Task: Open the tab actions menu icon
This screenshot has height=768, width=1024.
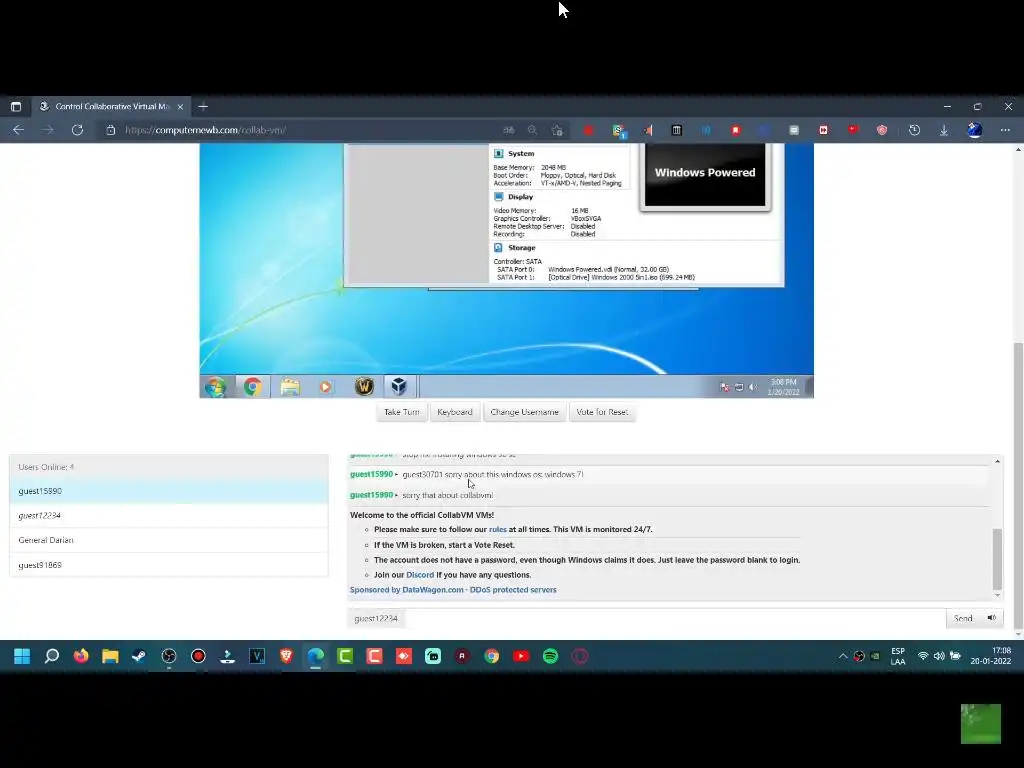Action: click(16, 106)
